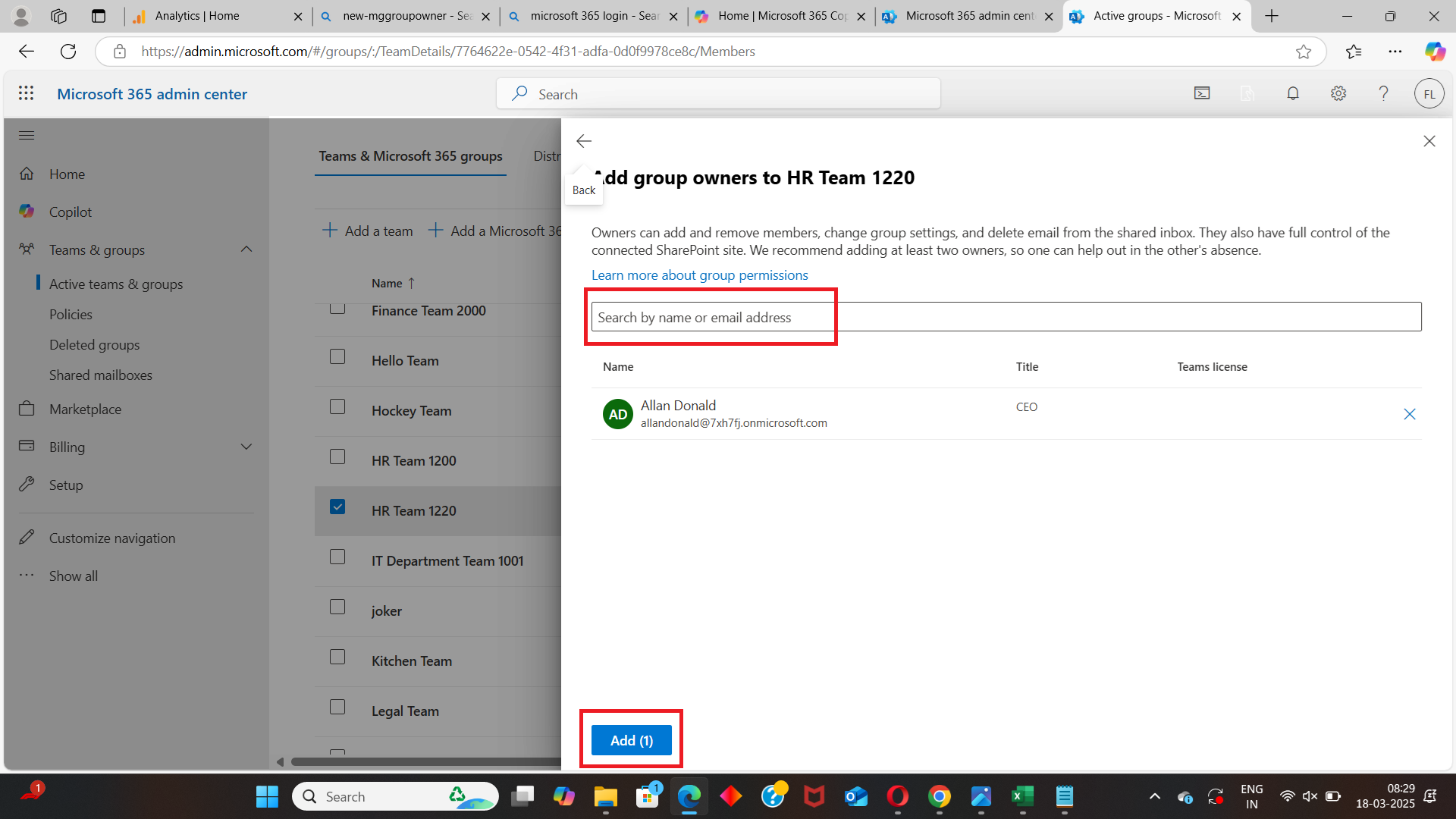1456x819 pixels.
Task: Open FL account profile avatar
Action: point(1429,94)
